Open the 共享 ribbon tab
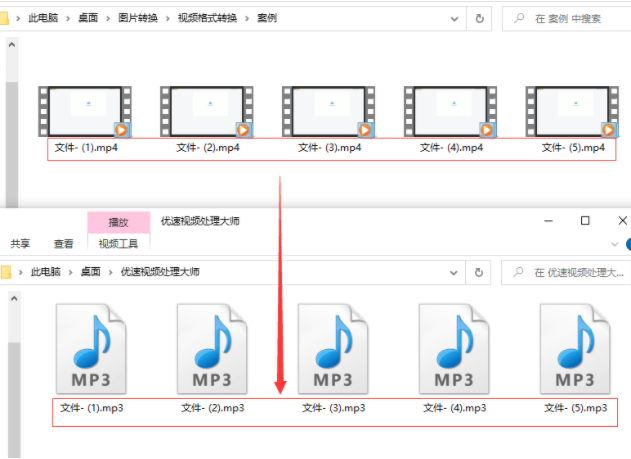The image size is (631, 459). (x=20, y=244)
